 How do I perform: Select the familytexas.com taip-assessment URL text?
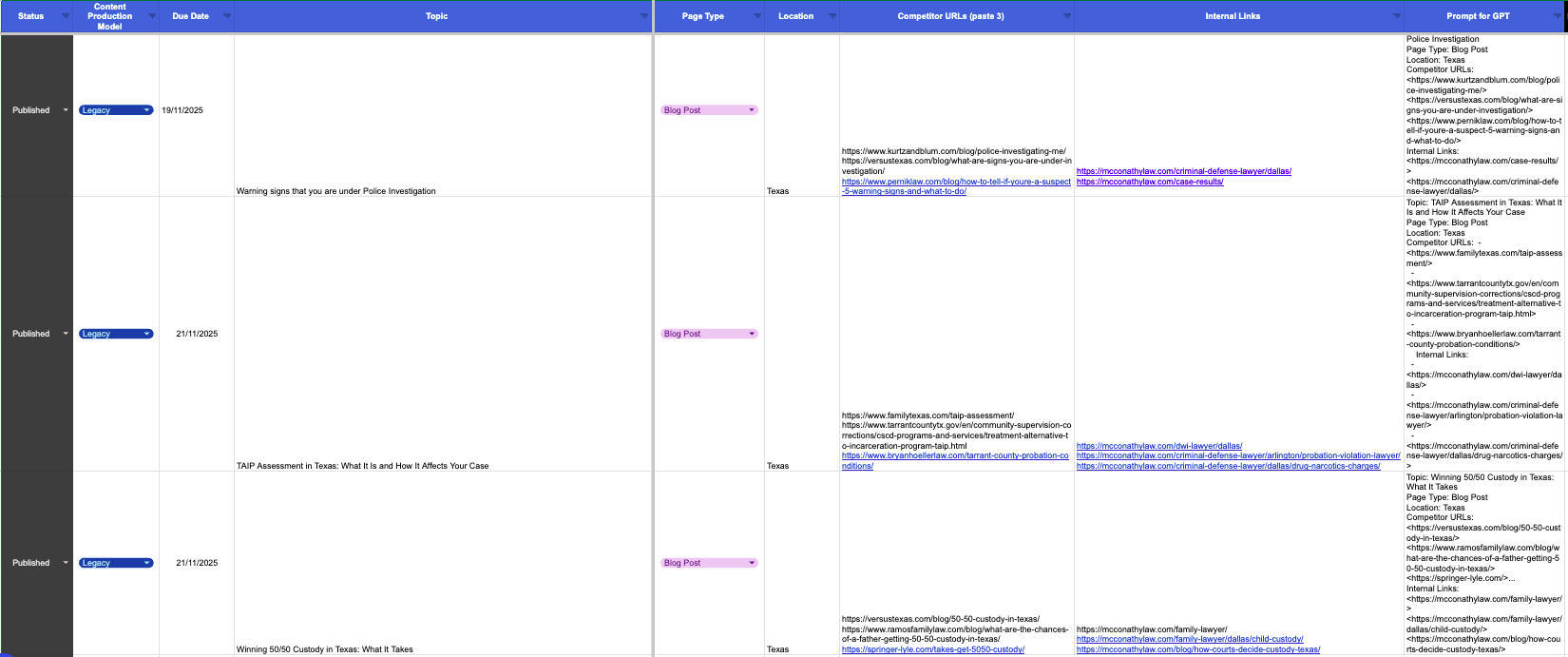928,415
